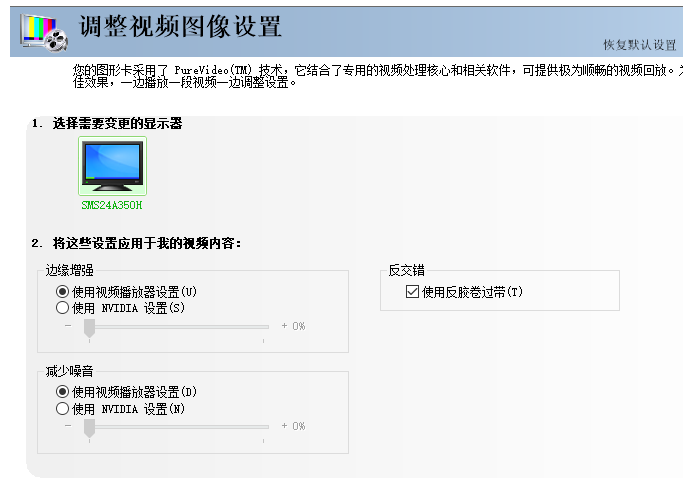
Task: Toggle the 使用反胶卷过带(T) checkbox
Action: (x=412, y=292)
